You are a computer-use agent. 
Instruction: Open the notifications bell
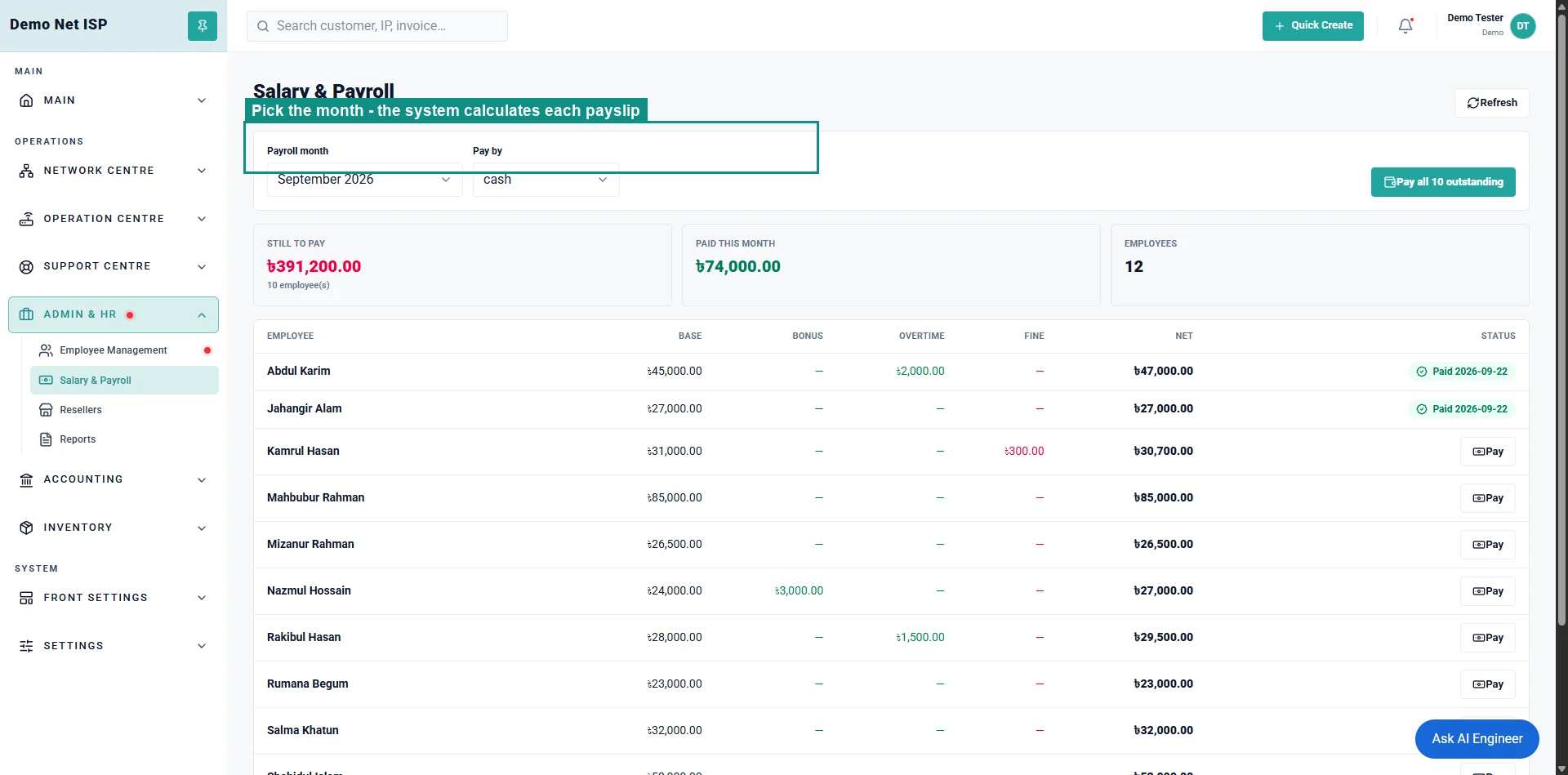point(1405,26)
